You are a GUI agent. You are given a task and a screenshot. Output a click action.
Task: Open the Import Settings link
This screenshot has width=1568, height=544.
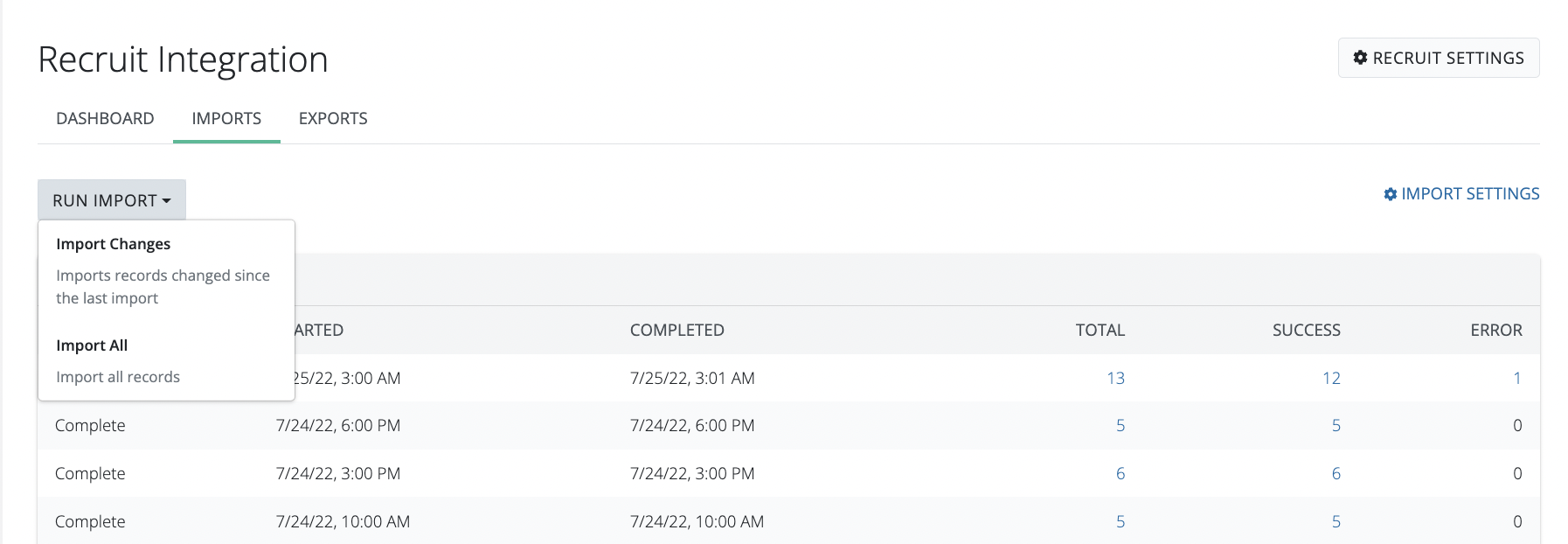point(1470,194)
